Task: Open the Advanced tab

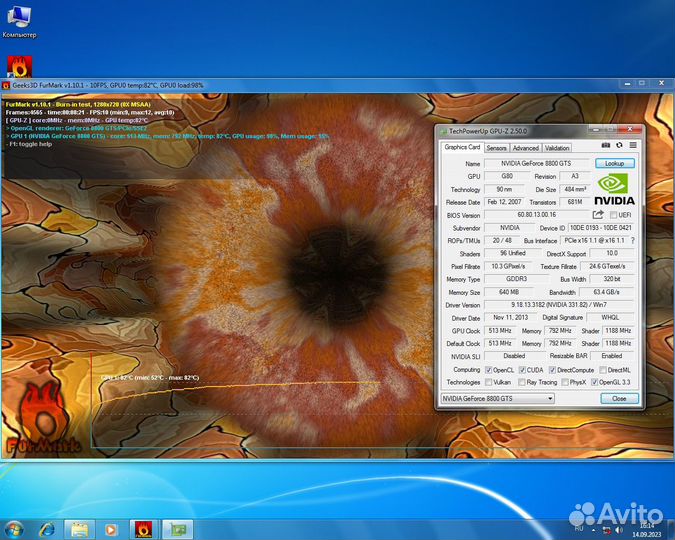Action: [x=525, y=148]
